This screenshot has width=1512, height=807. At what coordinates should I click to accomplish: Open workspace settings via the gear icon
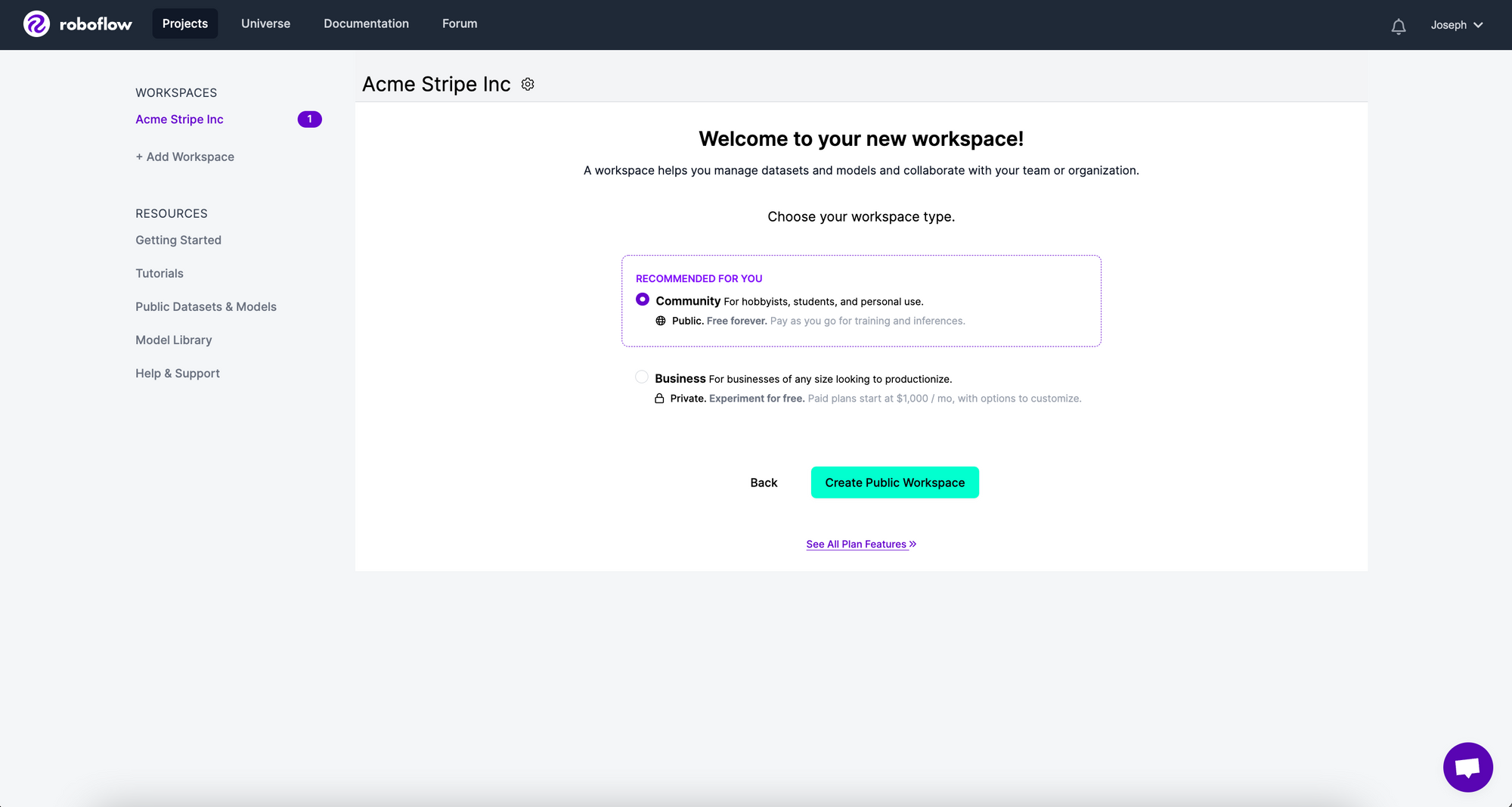tap(527, 84)
